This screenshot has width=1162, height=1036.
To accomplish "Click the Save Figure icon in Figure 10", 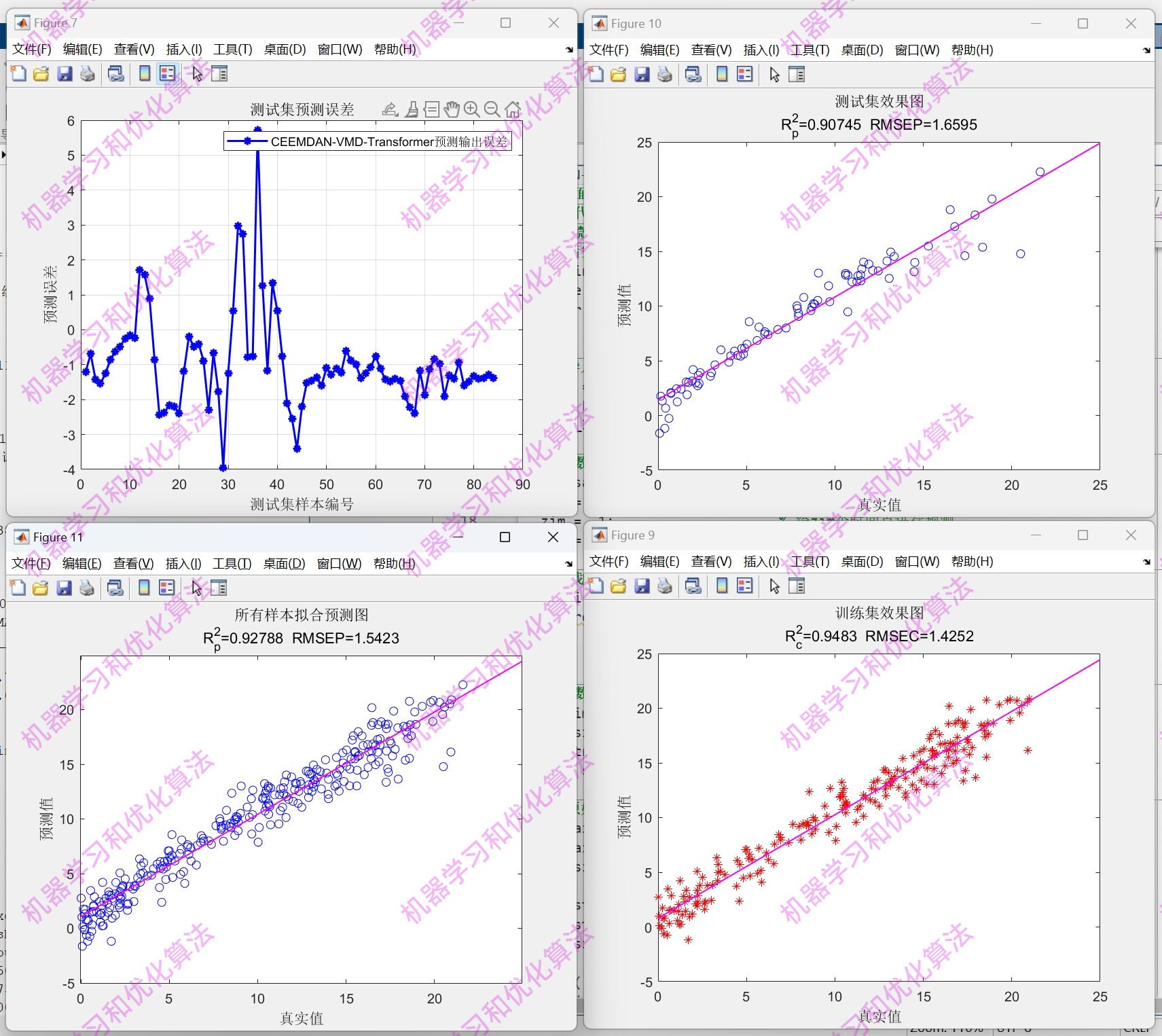I will coord(642,75).
